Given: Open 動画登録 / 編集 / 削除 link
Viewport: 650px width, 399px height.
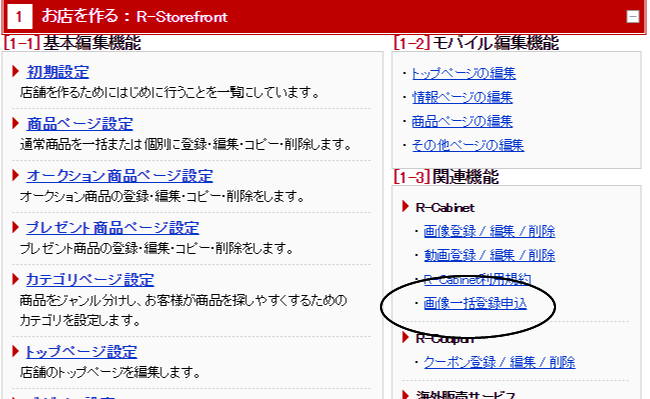Looking at the screenshot, I should pos(489,255).
